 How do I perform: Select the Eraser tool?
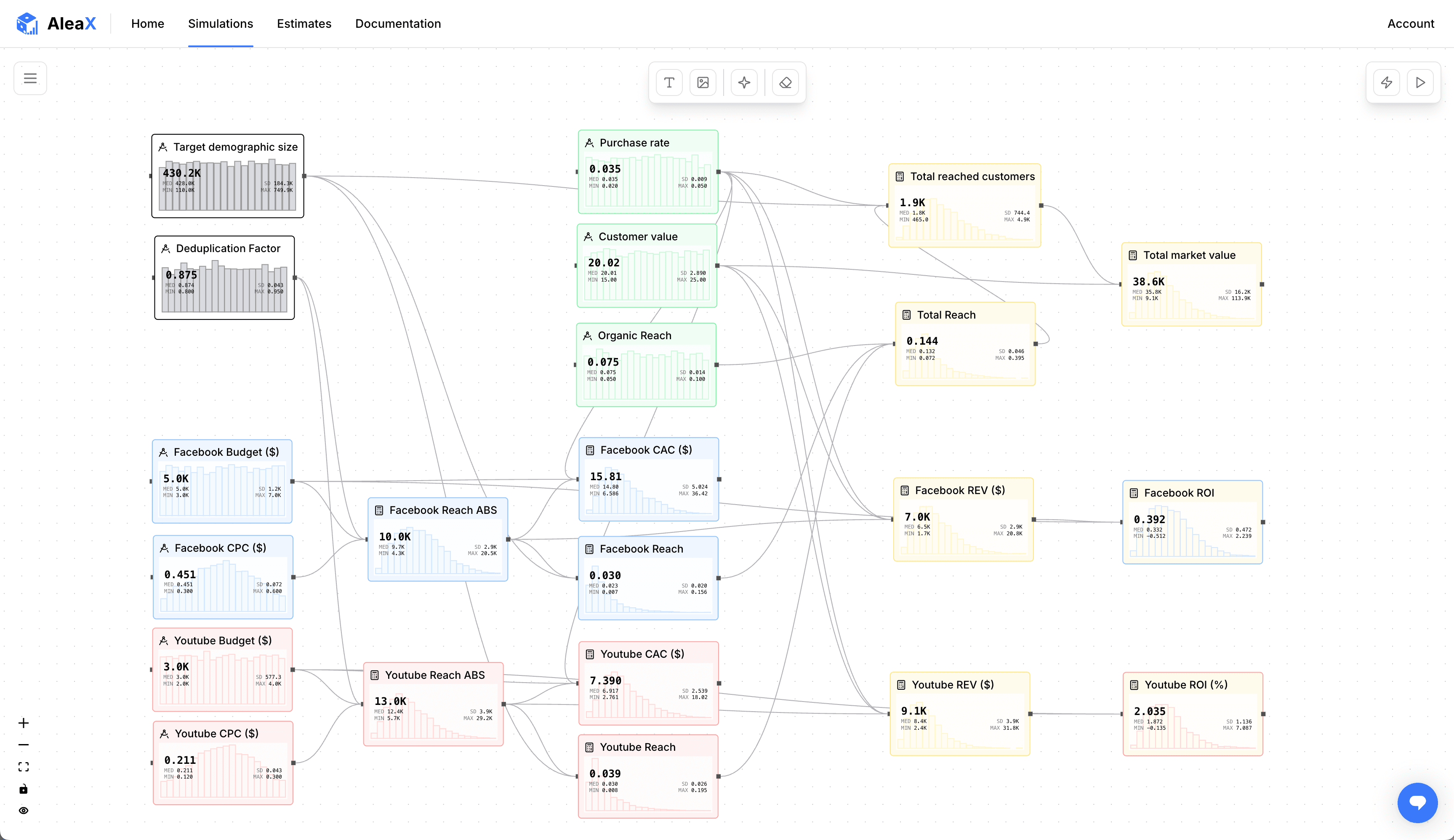(x=785, y=82)
